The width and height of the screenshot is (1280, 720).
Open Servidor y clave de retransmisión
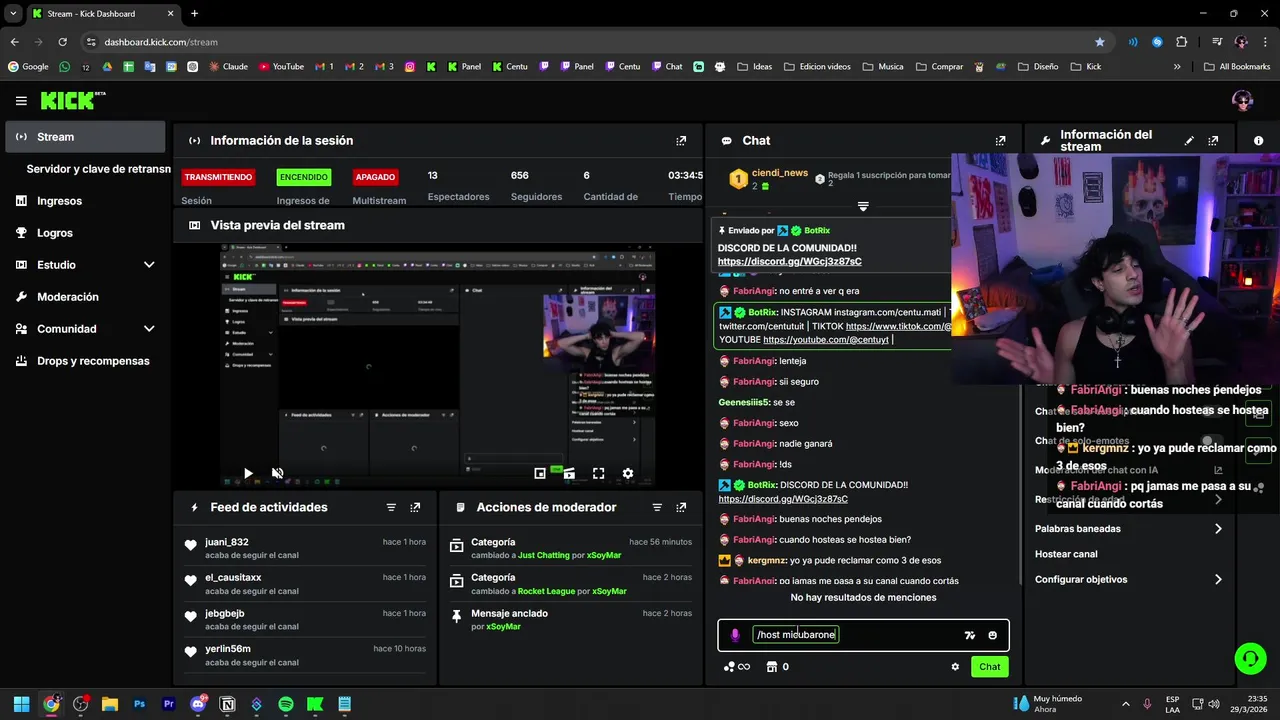click(98, 169)
